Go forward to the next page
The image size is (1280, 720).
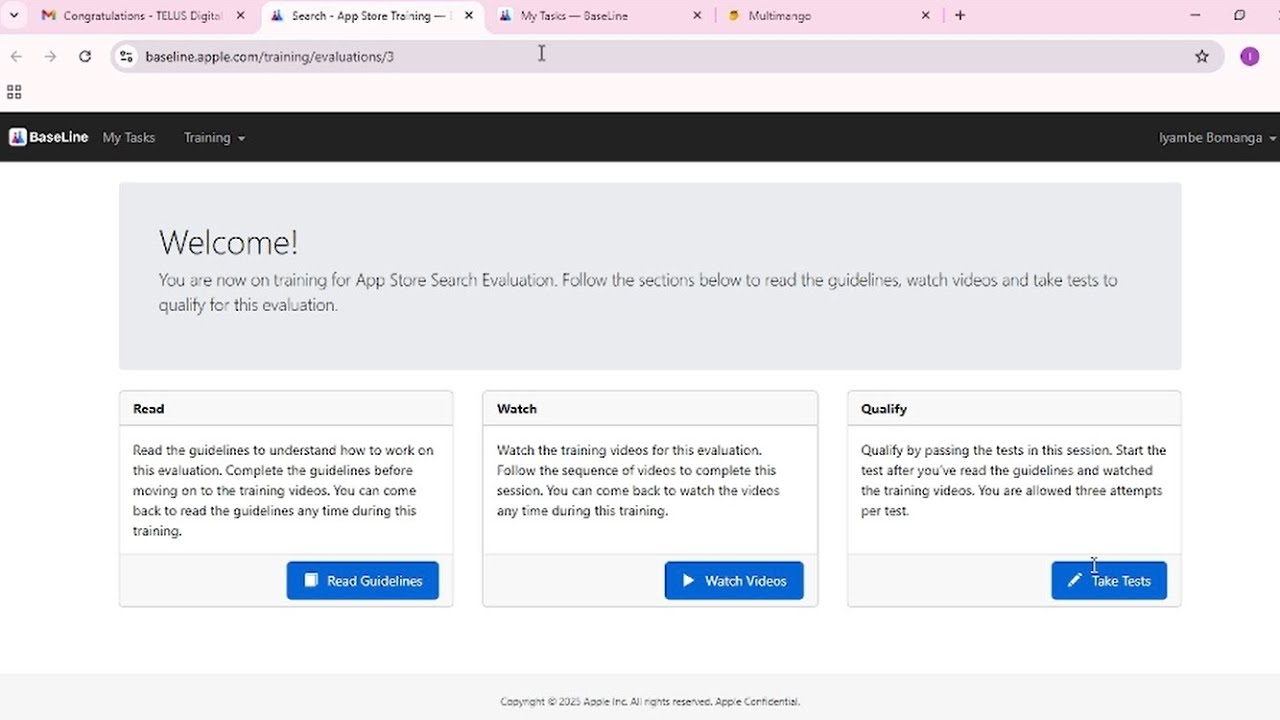click(50, 57)
